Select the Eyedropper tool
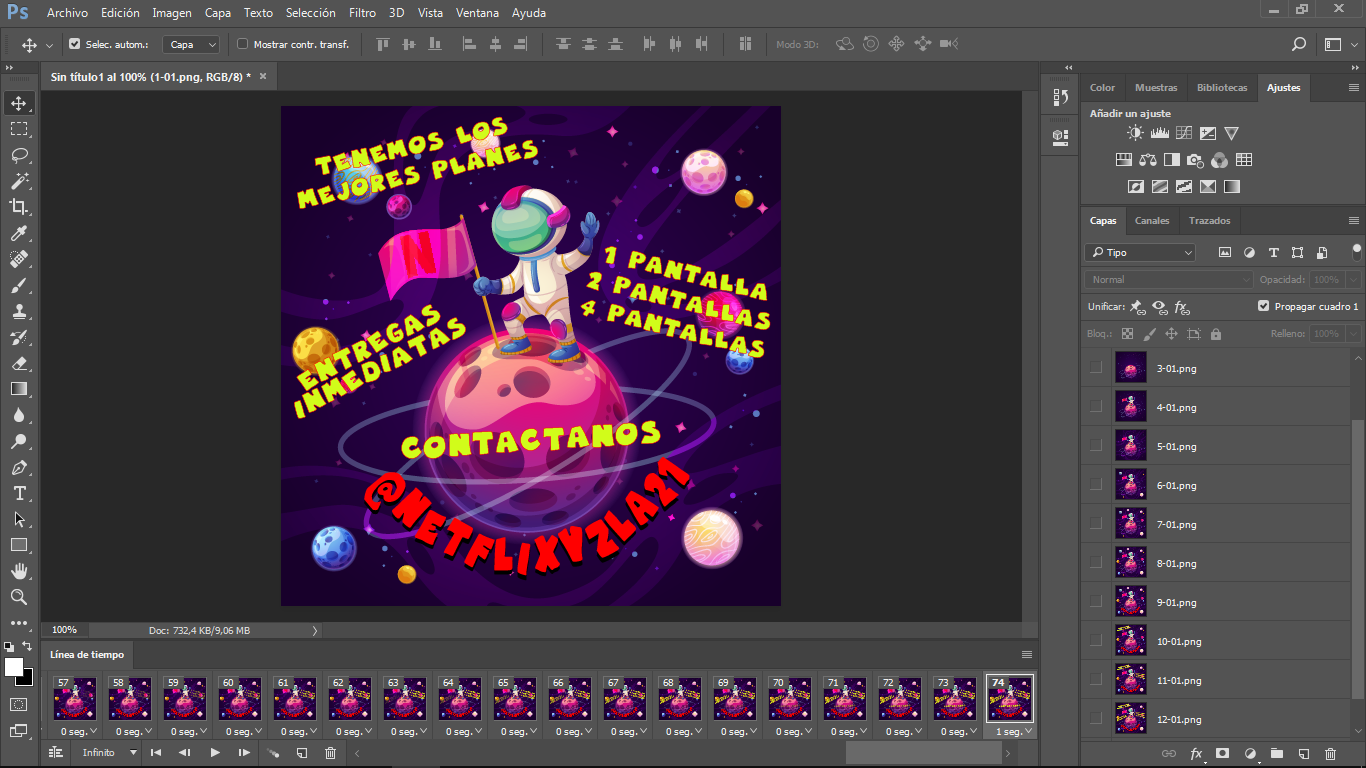The width and height of the screenshot is (1366, 768). (19, 233)
